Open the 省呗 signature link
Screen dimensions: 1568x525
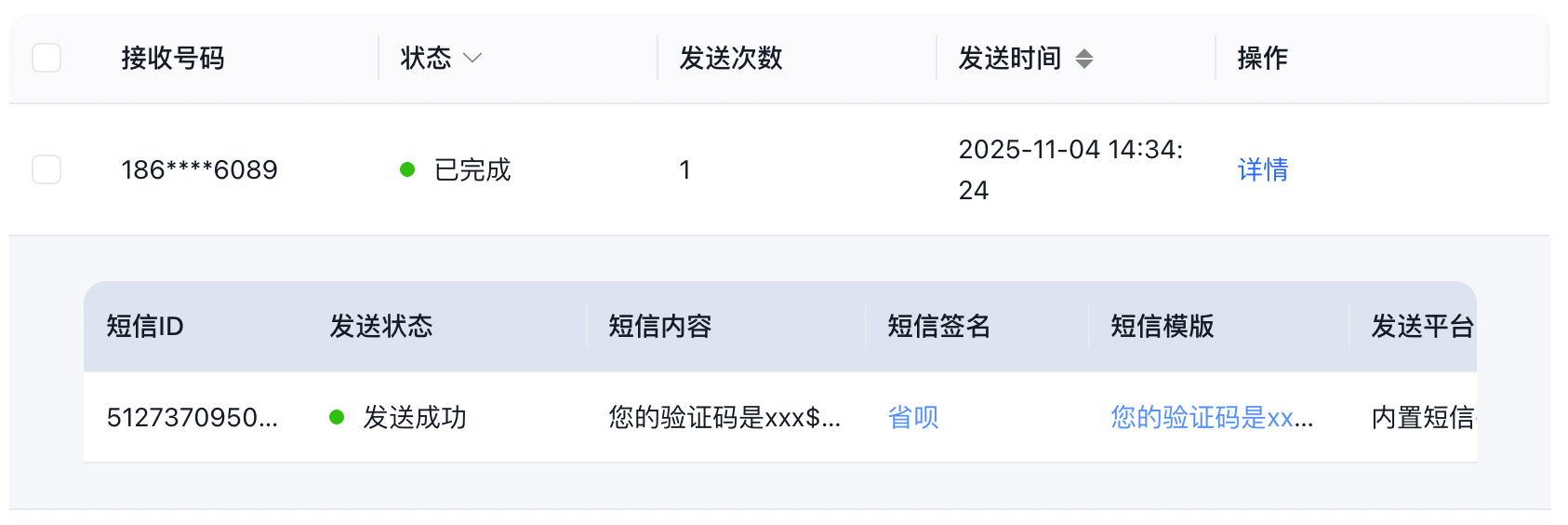tap(912, 417)
